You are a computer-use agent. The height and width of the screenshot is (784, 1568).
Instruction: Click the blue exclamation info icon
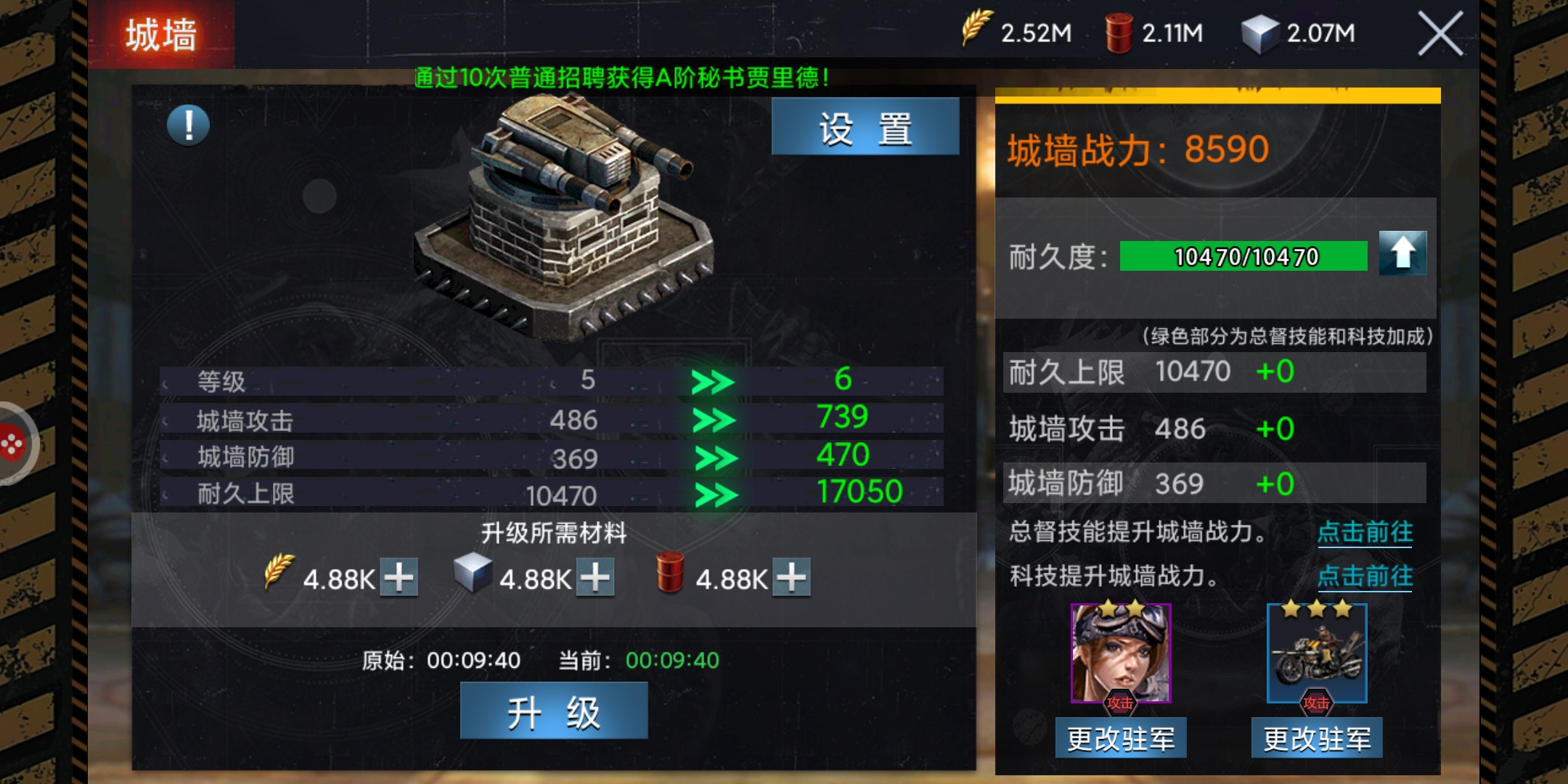click(188, 126)
